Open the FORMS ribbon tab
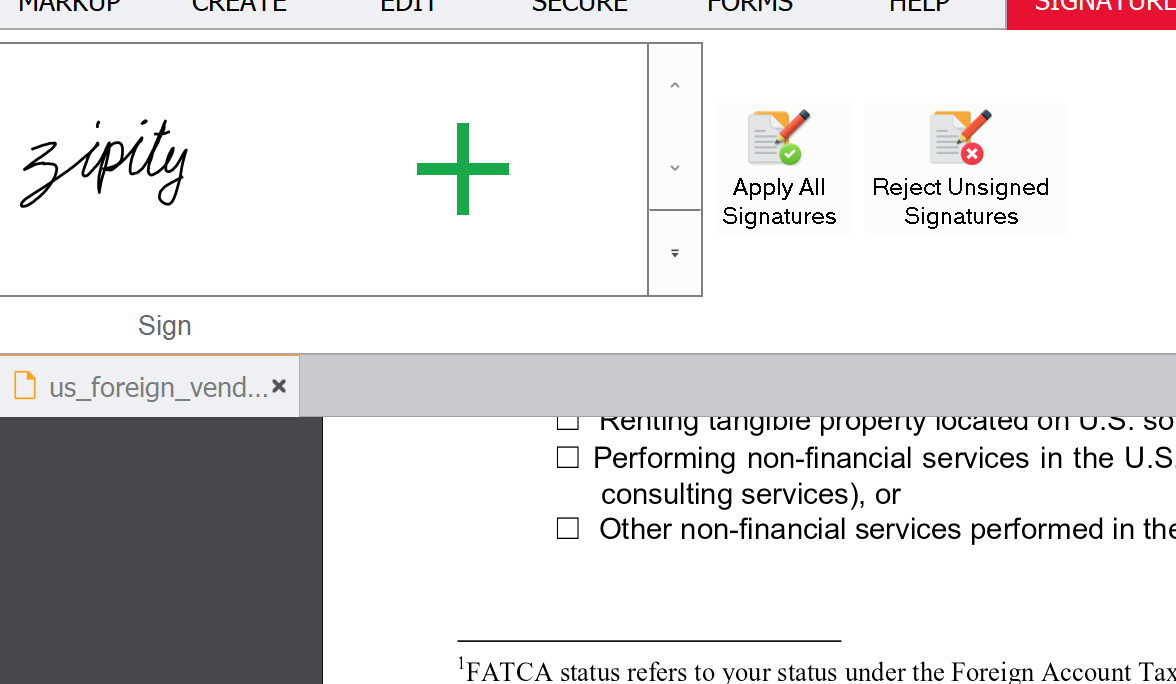This screenshot has height=684, width=1176. pyautogui.click(x=749, y=6)
